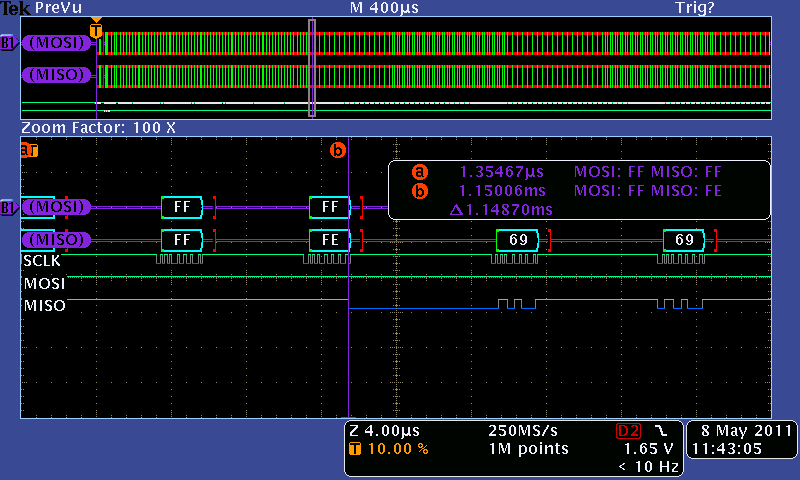Screen dimensions: 800x480
Task: Click the D2 trigger source indicator
Action: tap(628, 432)
